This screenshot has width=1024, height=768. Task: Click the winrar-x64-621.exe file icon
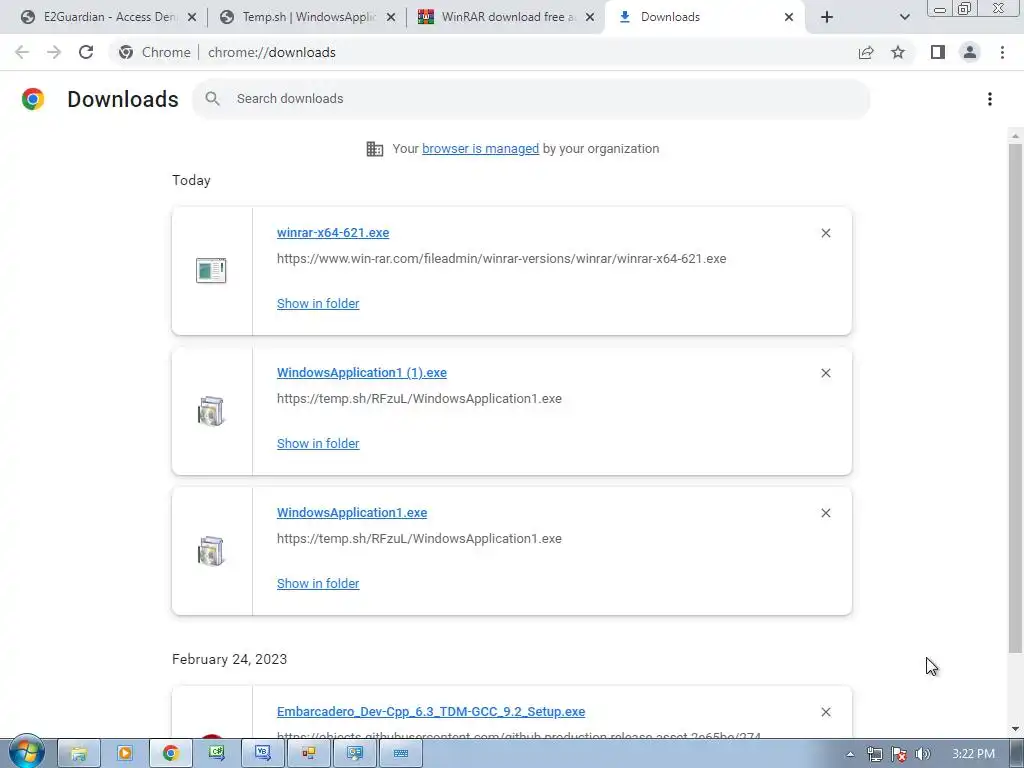pos(211,270)
